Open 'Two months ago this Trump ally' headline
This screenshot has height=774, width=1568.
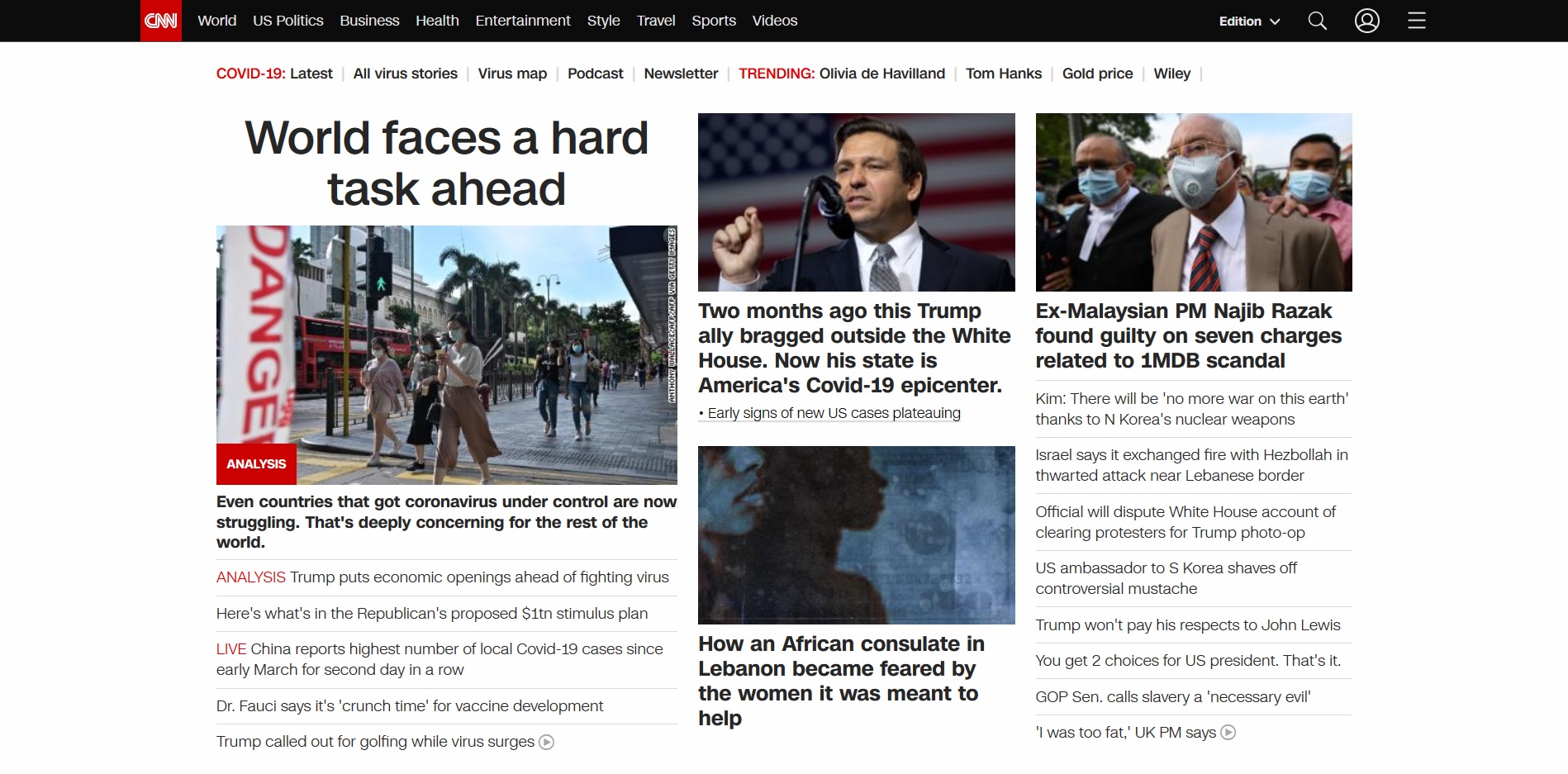point(855,348)
